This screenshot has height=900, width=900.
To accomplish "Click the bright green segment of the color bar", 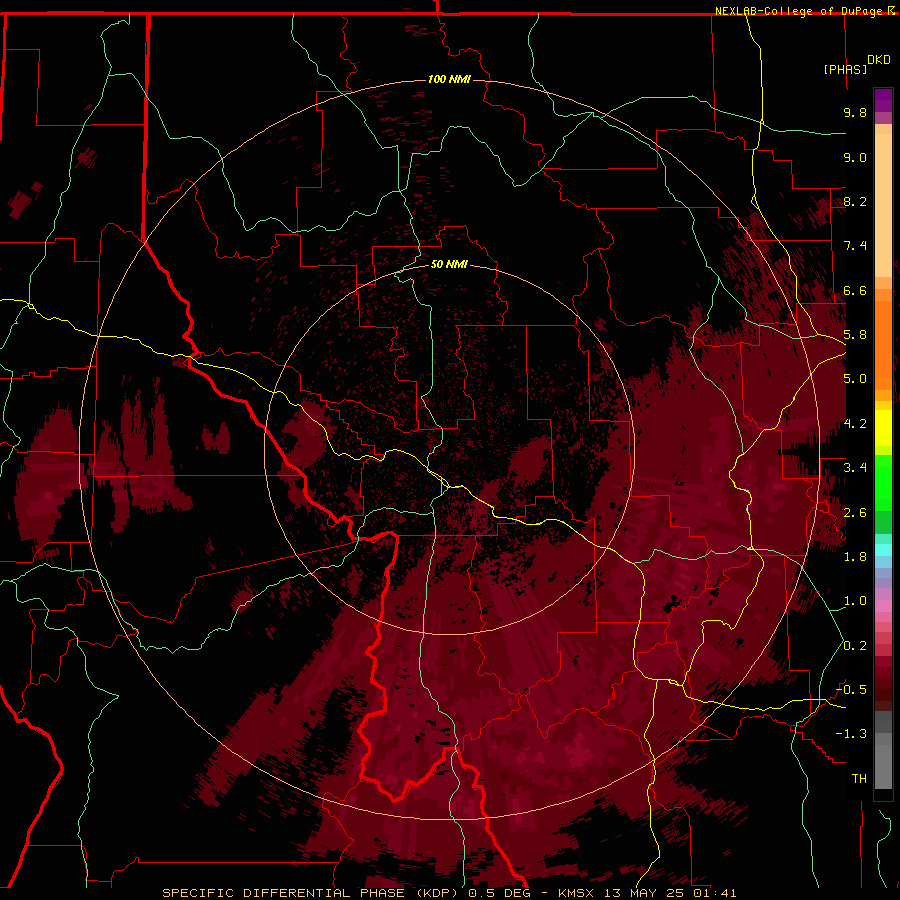I will [x=883, y=482].
